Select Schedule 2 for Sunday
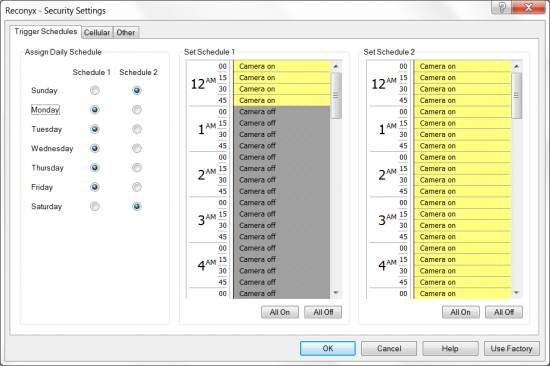Viewport: 550px width, 366px height. point(137,91)
